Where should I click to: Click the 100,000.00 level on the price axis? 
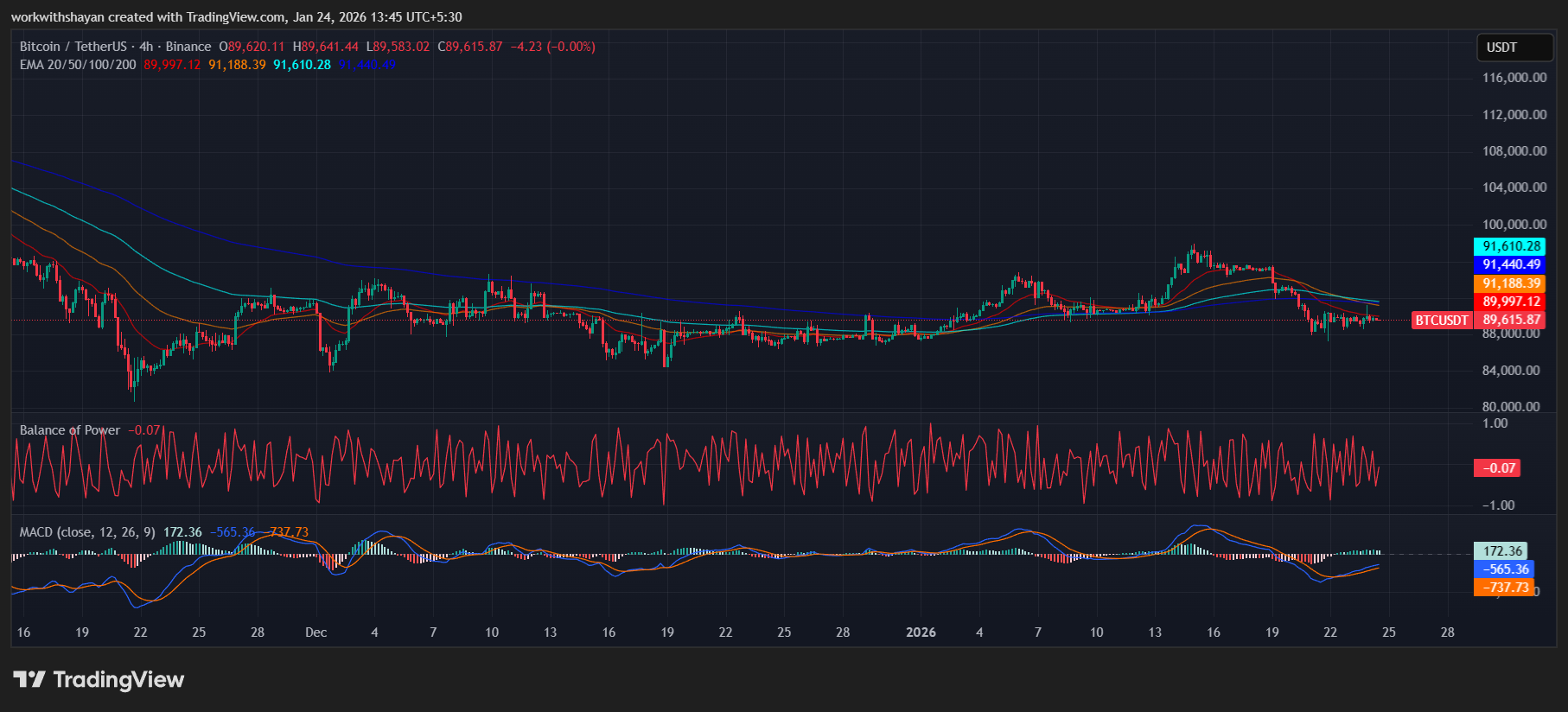point(1514,225)
